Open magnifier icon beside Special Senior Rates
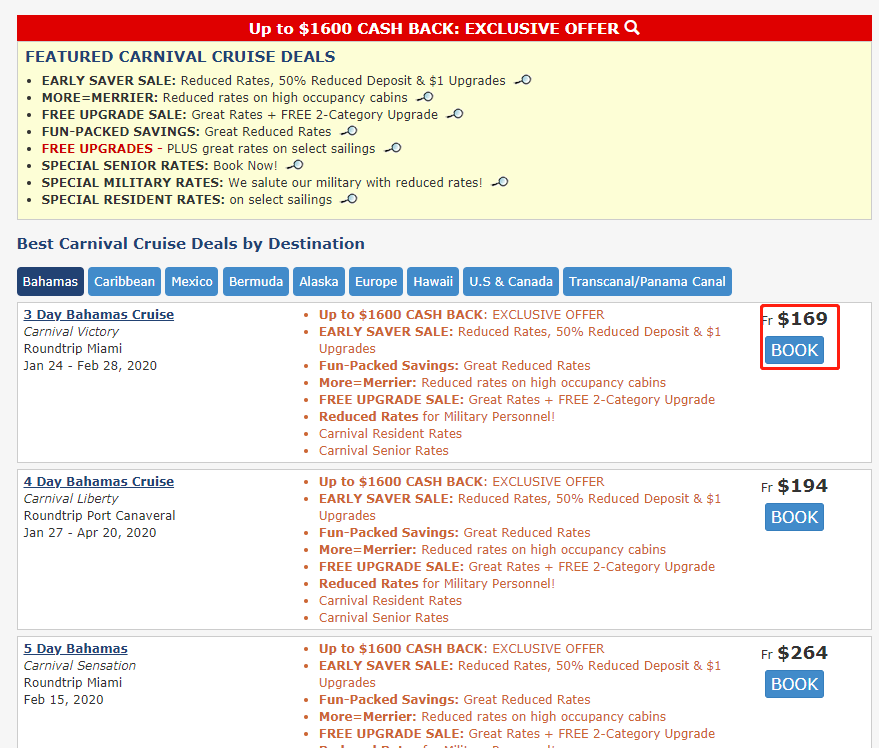Screen dimensions: 879x748 [295, 165]
